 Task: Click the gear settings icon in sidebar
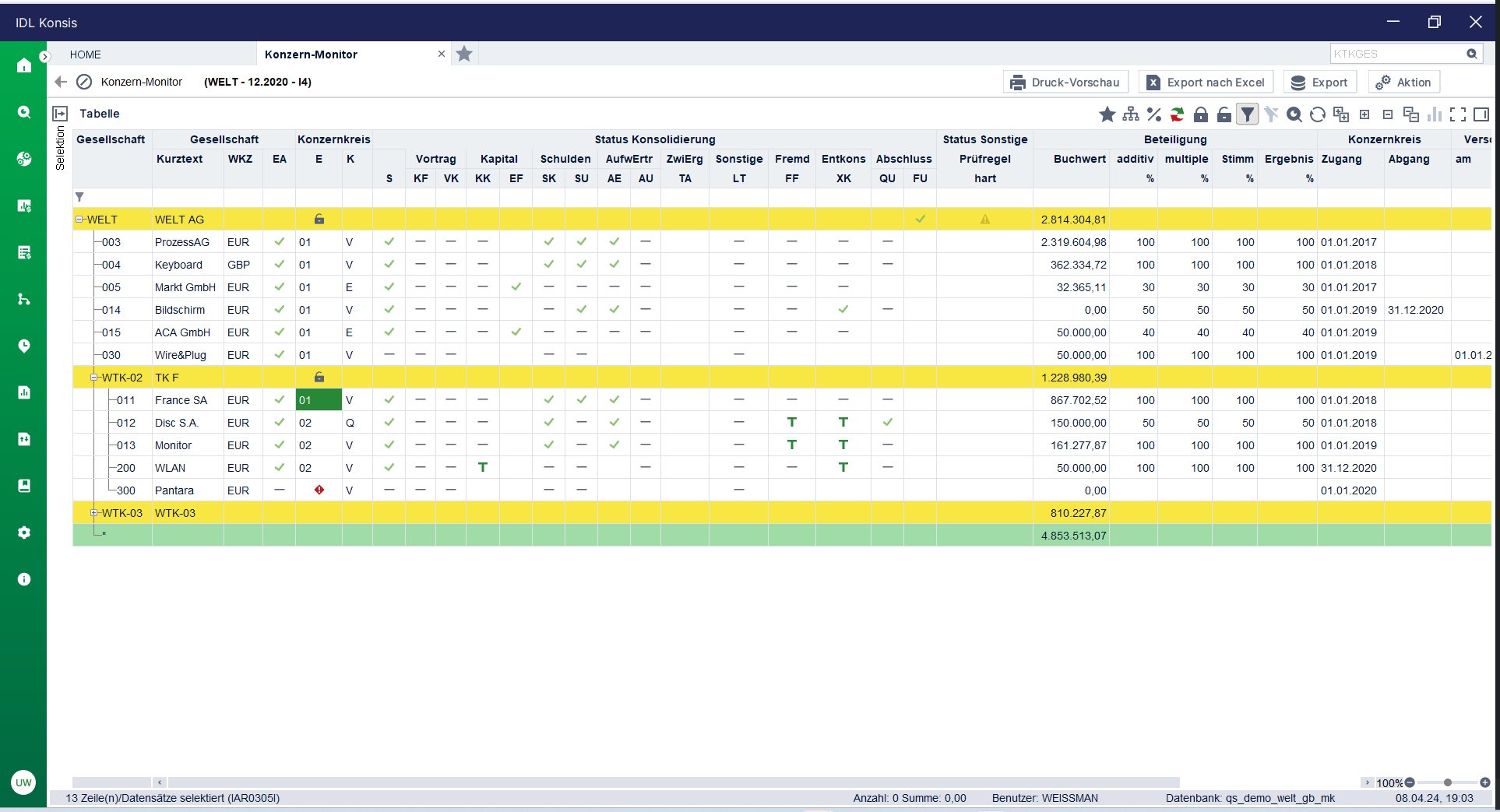pyautogui.click(x=24, y=533)
